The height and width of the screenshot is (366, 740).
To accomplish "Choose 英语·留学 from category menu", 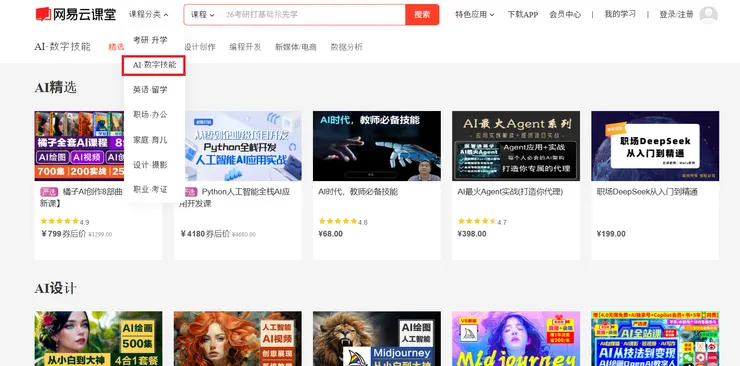I will [x=150, y=90].
